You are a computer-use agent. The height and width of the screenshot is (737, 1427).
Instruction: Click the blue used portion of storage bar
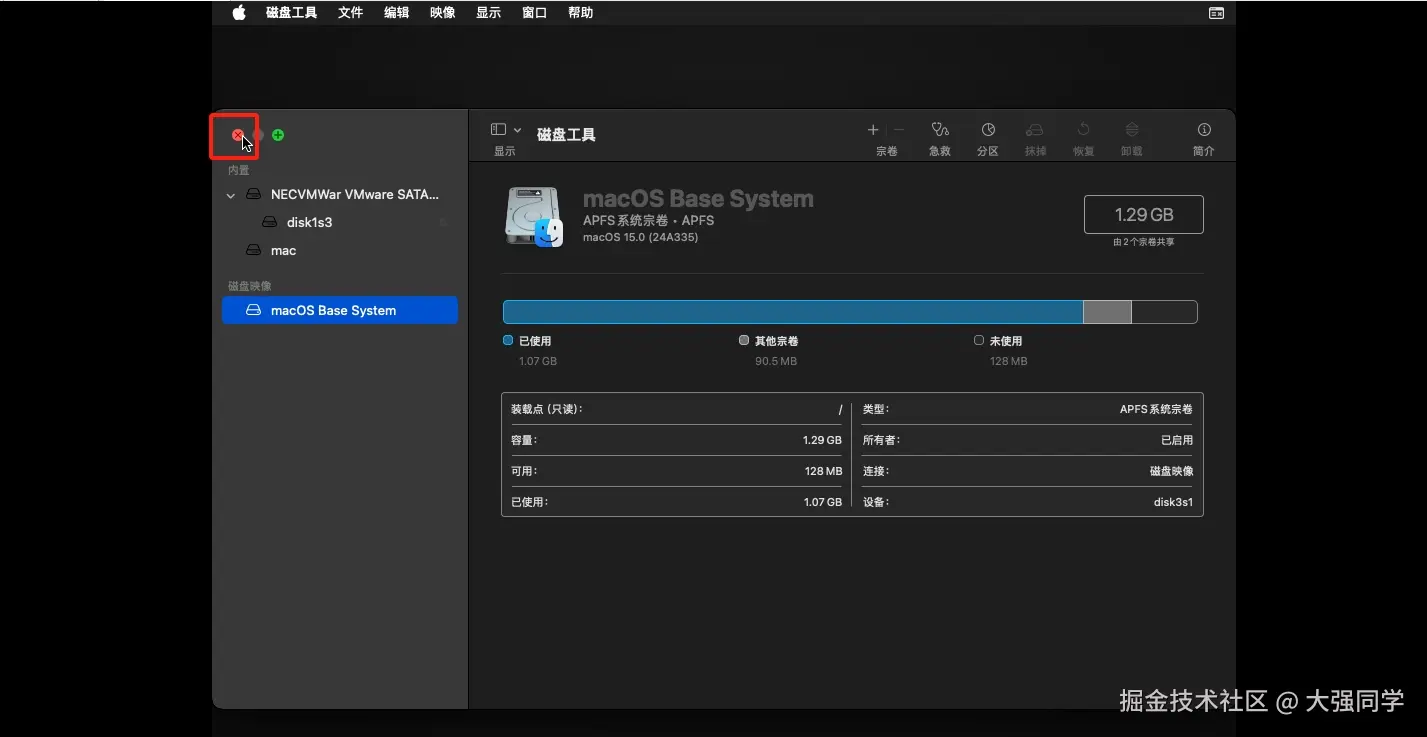coord(793,312)
